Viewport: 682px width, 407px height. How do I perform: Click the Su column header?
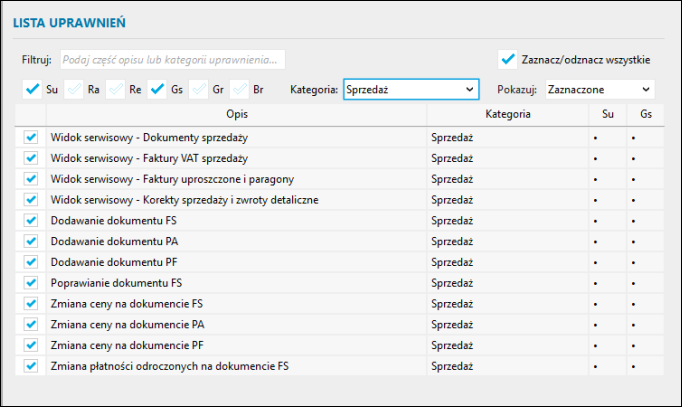pyautogui.click(x=609, y=114)
